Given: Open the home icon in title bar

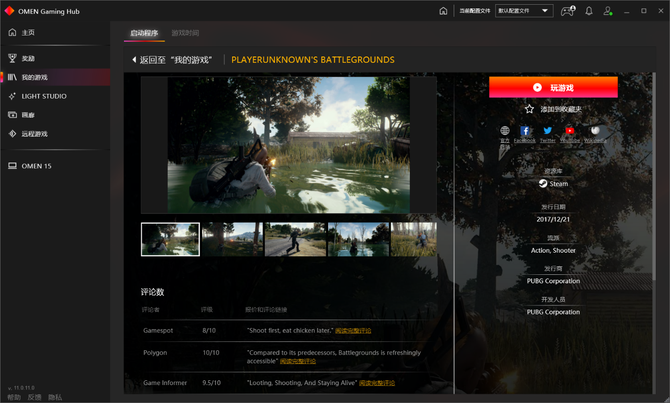Looking at the screenshot, I should pos(443,11).
